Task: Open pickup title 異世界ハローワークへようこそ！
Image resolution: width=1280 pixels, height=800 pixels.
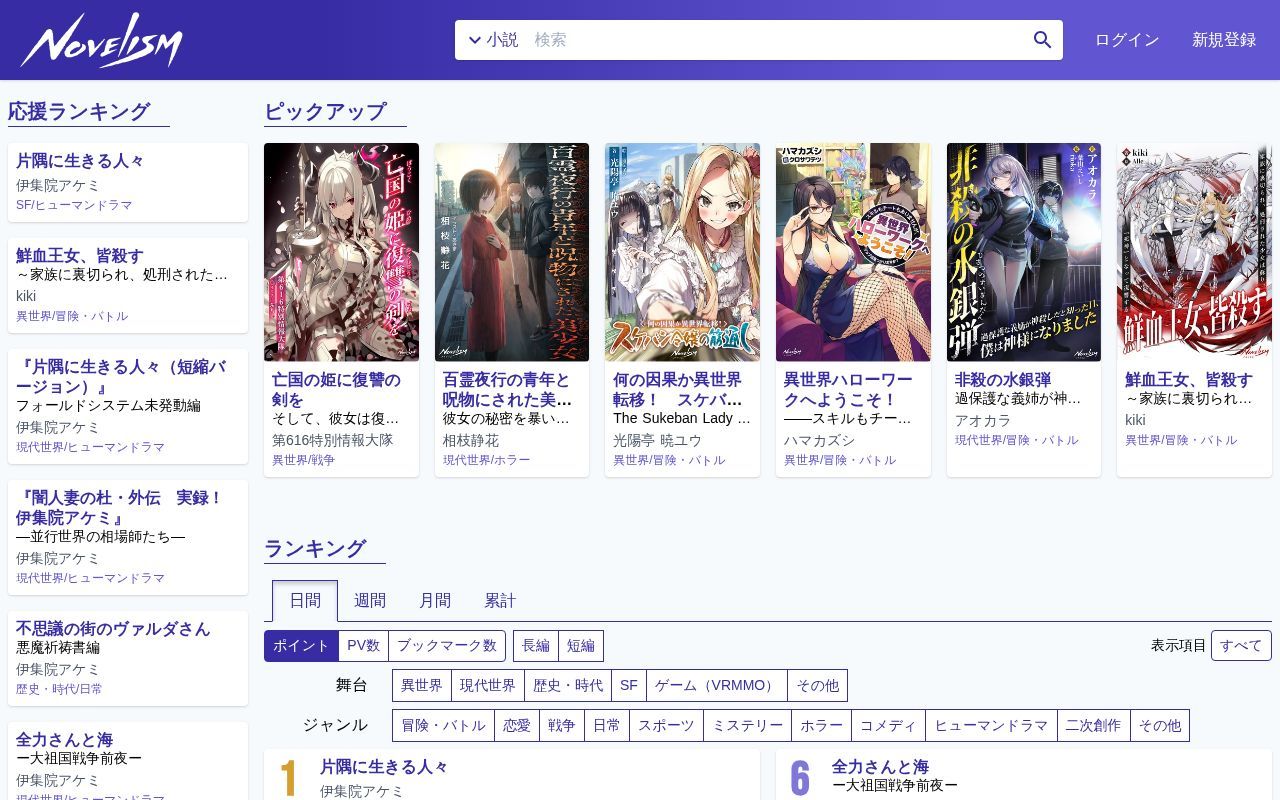Action: tap(848, 390)
